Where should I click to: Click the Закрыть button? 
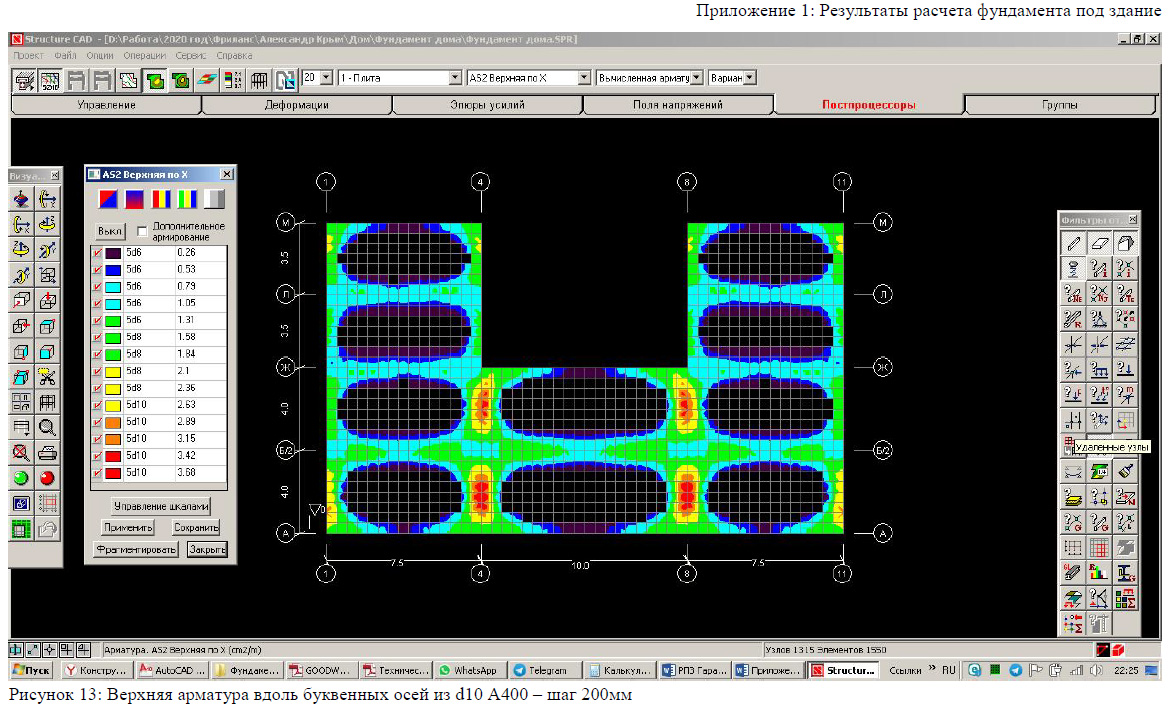(x=207, y=550)
